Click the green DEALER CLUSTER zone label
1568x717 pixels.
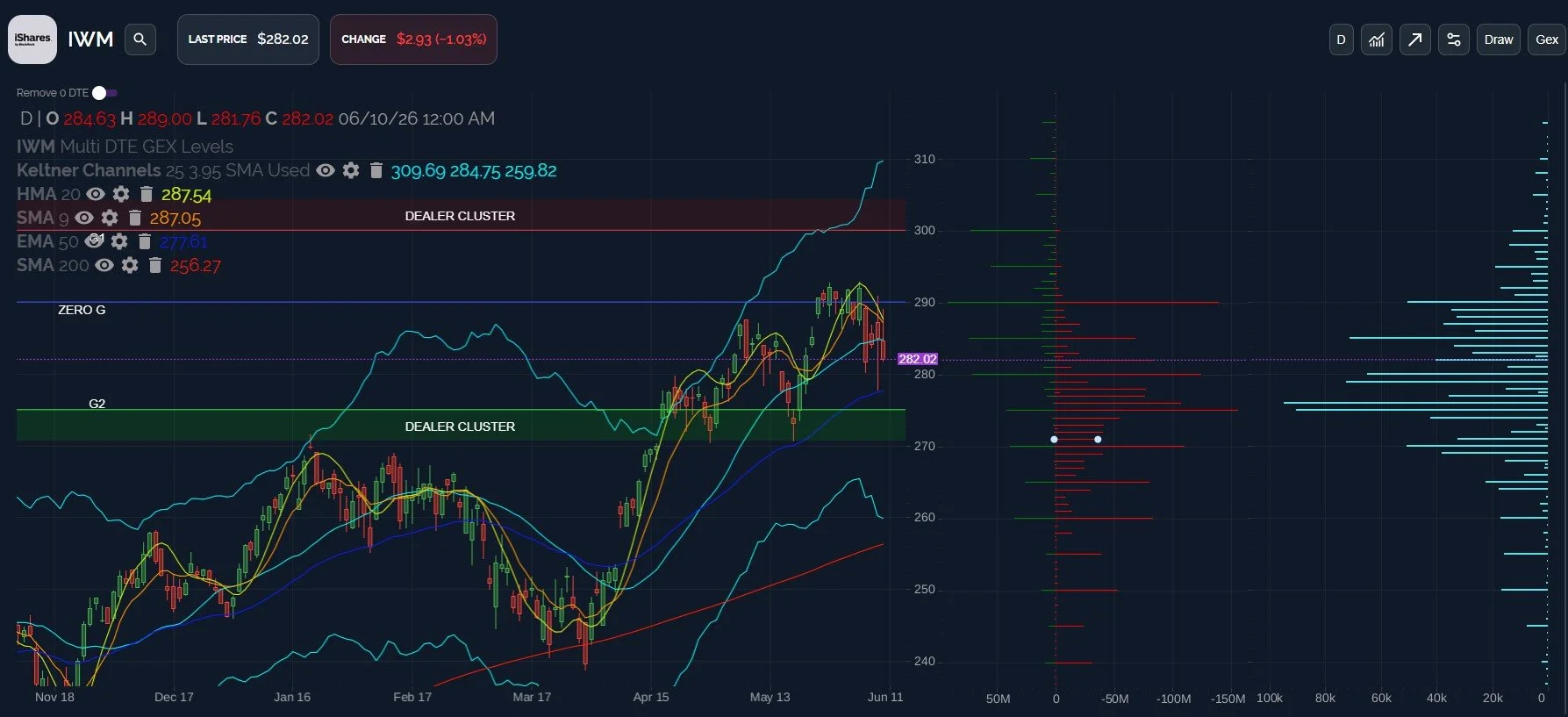[x=460, y=427]
